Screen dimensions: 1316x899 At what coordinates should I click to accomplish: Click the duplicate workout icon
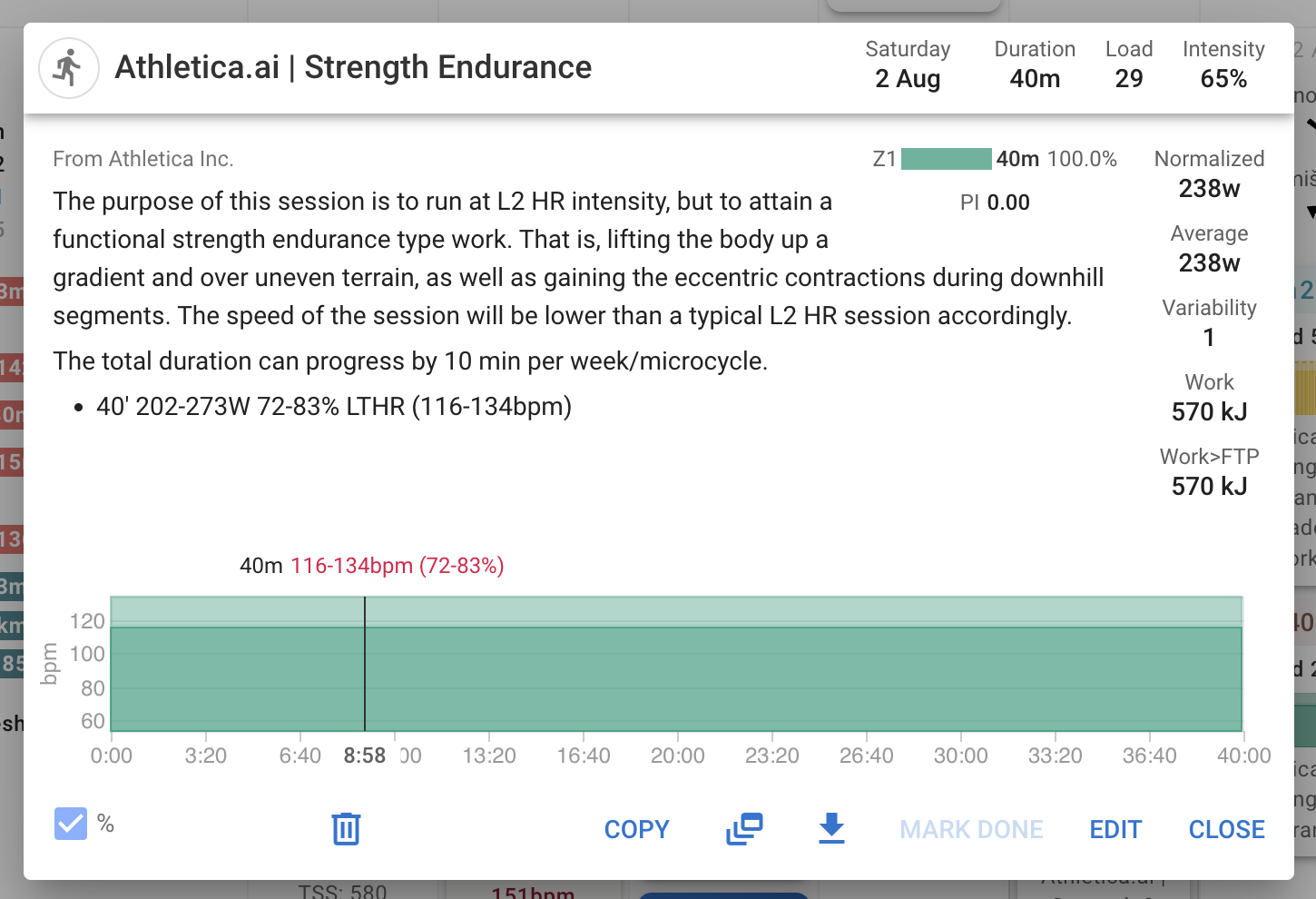[x=744, y=828]
